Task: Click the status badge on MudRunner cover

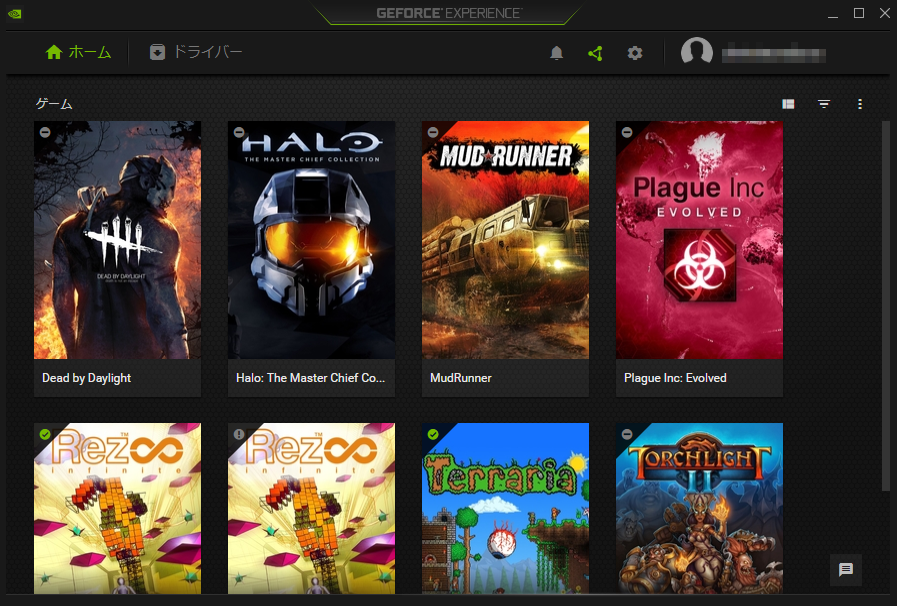Action: click(433, 132)
